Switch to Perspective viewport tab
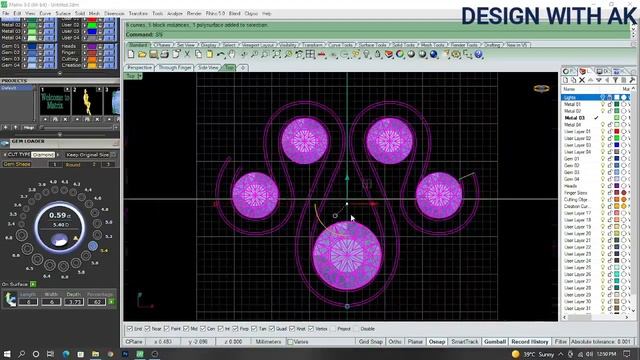Screen dimensions: 640x360 tap(140, 67)
